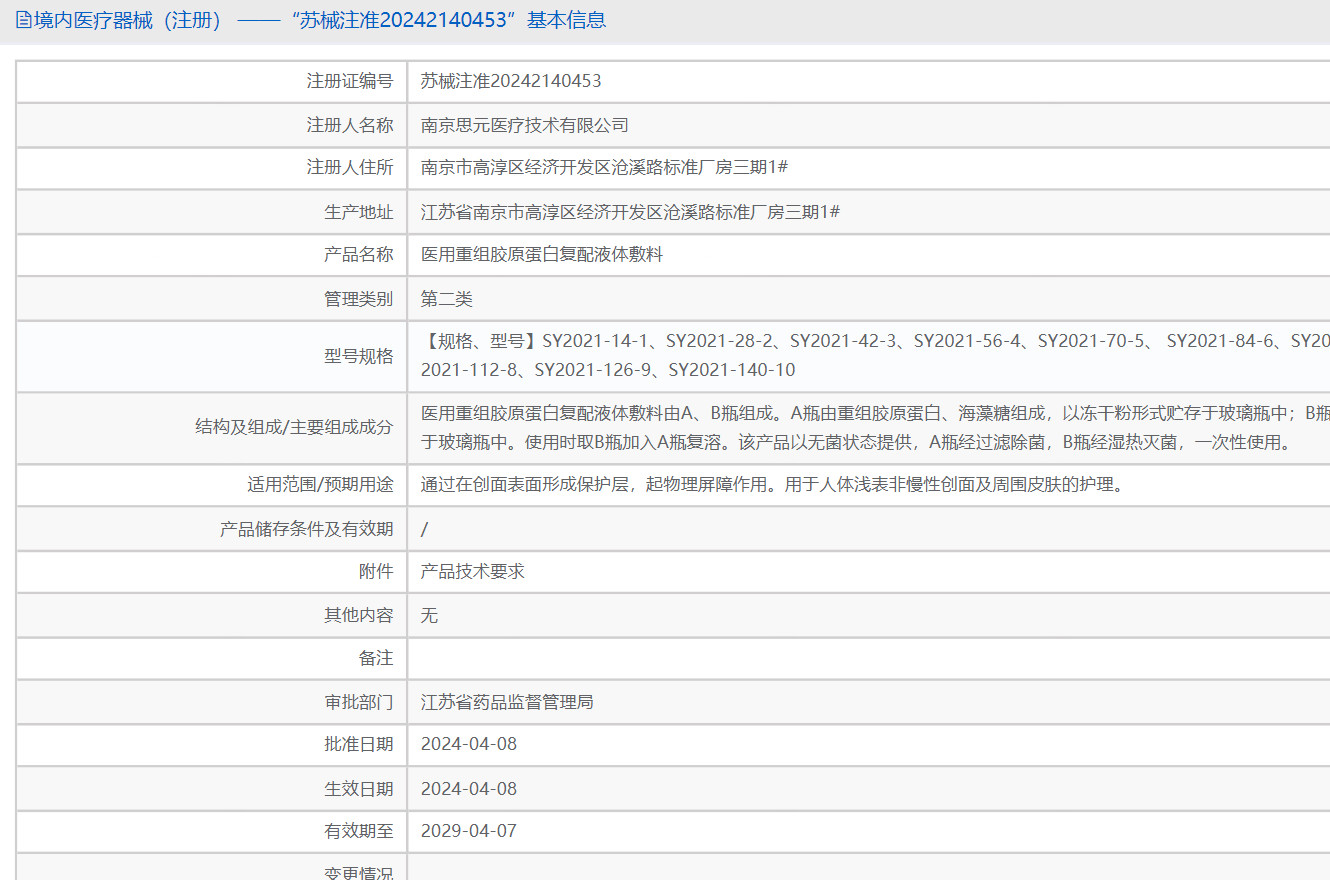Viewport: 1330px width, 880px height.
Task: Click the company name 南京思元医疗技术有限公司
Action: point(525,125)
